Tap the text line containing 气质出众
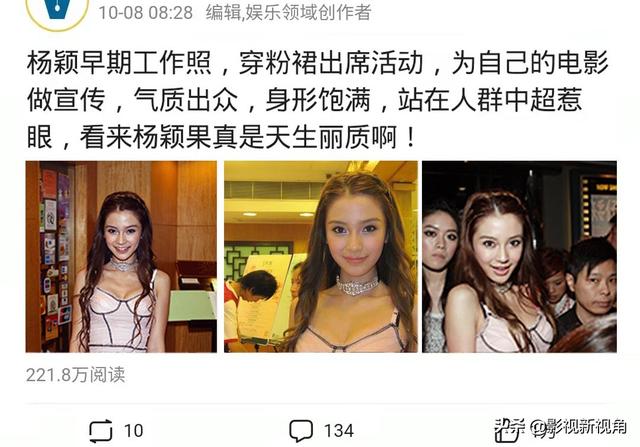The width and height of the screenshot is (640, 447). [x=305, y=100]
